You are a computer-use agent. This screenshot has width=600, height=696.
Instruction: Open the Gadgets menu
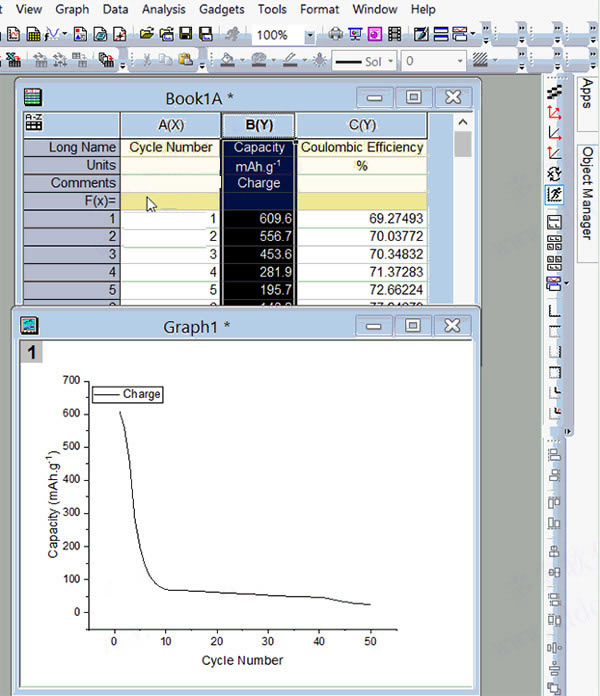[220, 9]
